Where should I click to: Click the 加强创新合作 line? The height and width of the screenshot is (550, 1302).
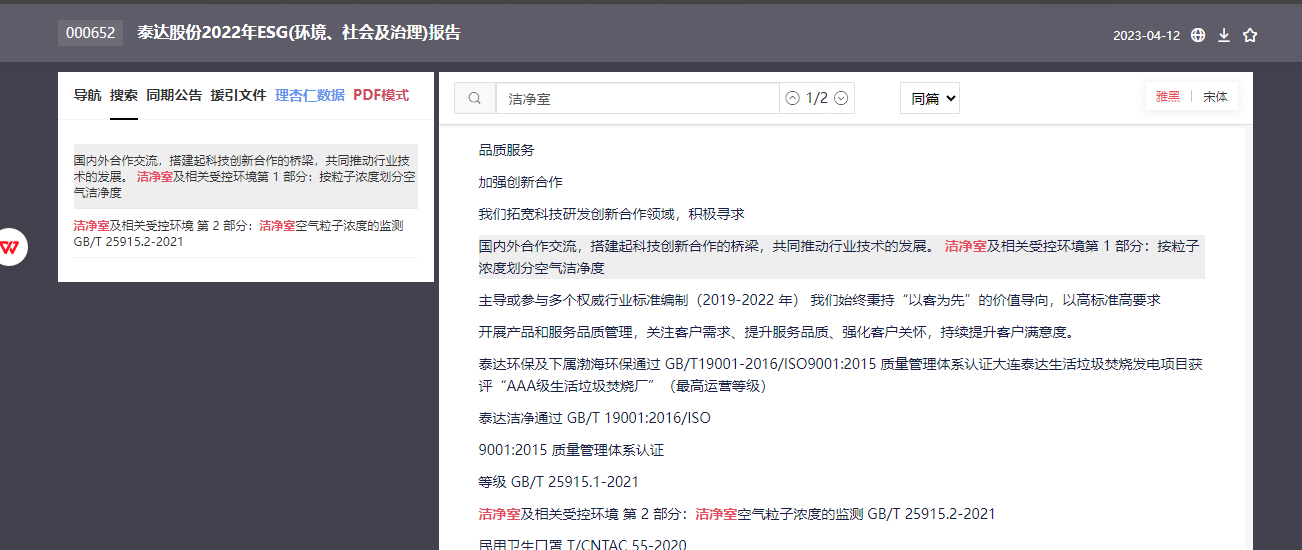pos(520,182)
